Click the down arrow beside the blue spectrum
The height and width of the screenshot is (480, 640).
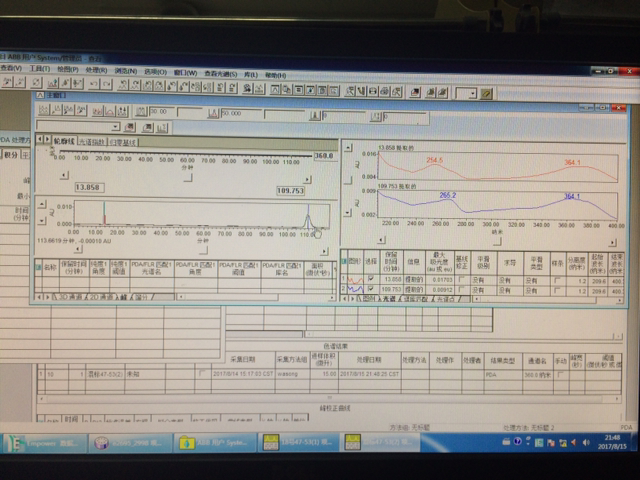click(348, 213)
